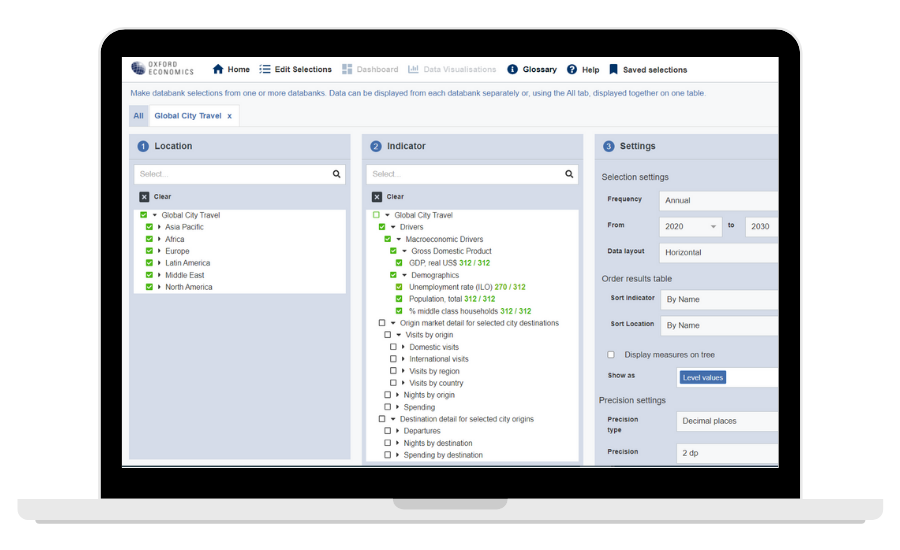Screen dimensions: 900x550
Task: Check the Domestic visits checkbox
Action: (x=393, y=347)
